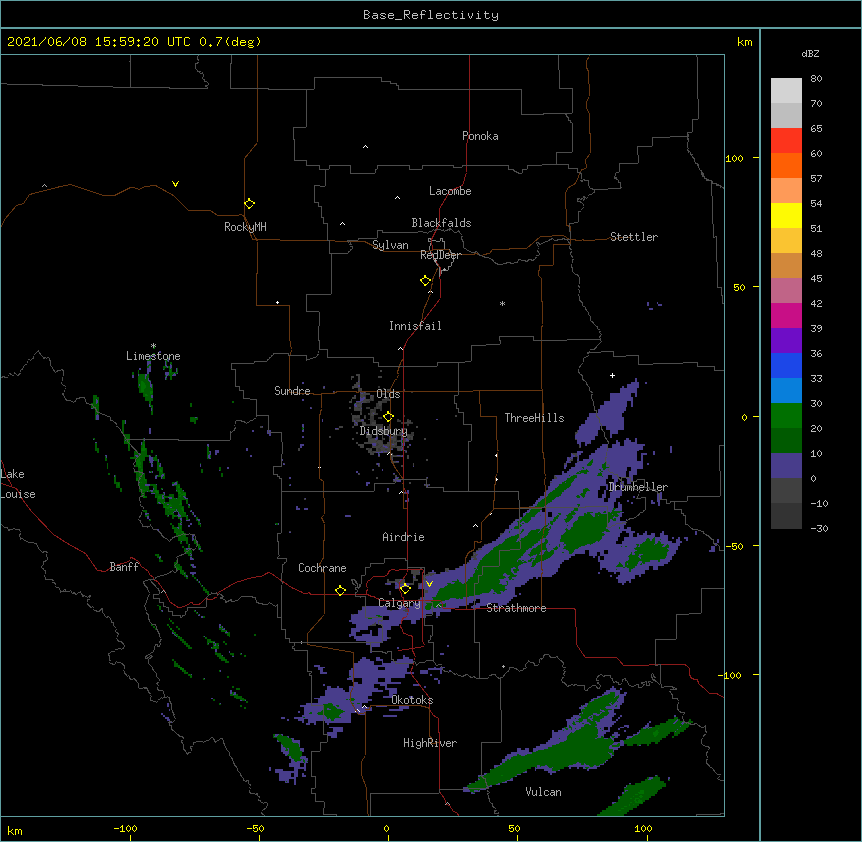Click the white plus marker north of Drumheller
Screen dimensions: 862x842
click(612, 375)
